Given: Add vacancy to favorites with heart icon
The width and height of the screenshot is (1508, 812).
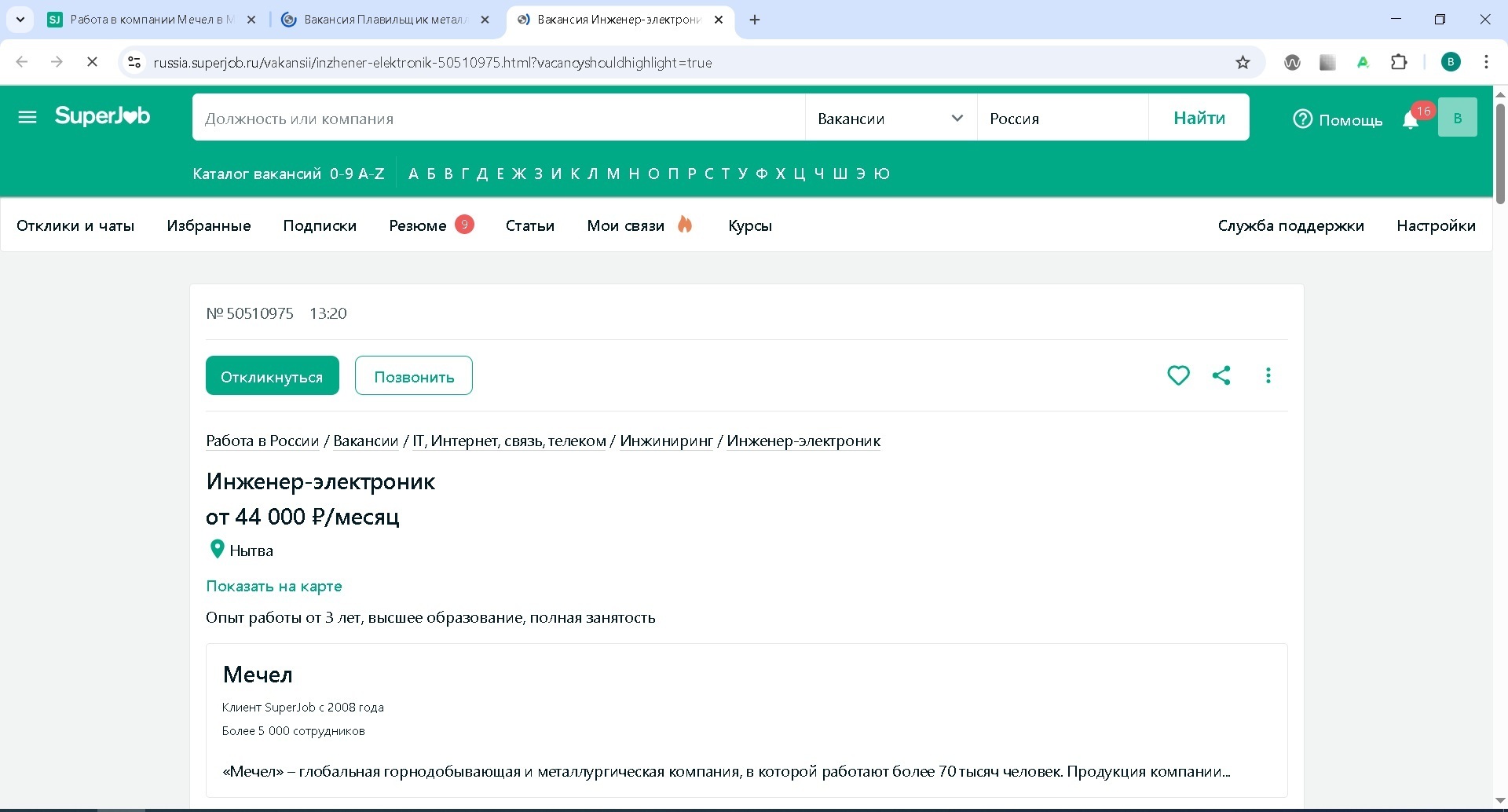Looking at the screenshot, I should [1178, 375].
